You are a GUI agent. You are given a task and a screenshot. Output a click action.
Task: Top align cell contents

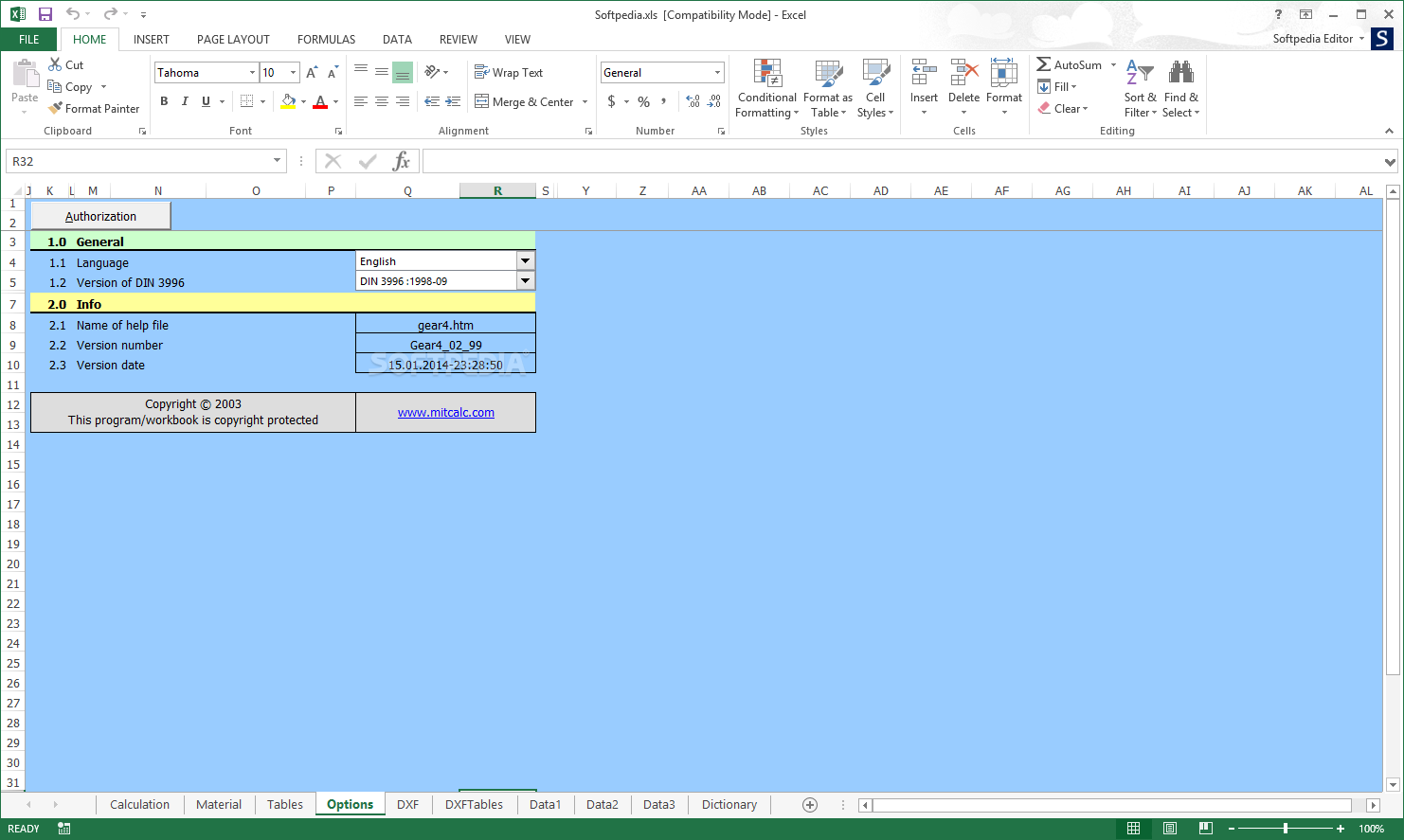(x=360, y=72)
